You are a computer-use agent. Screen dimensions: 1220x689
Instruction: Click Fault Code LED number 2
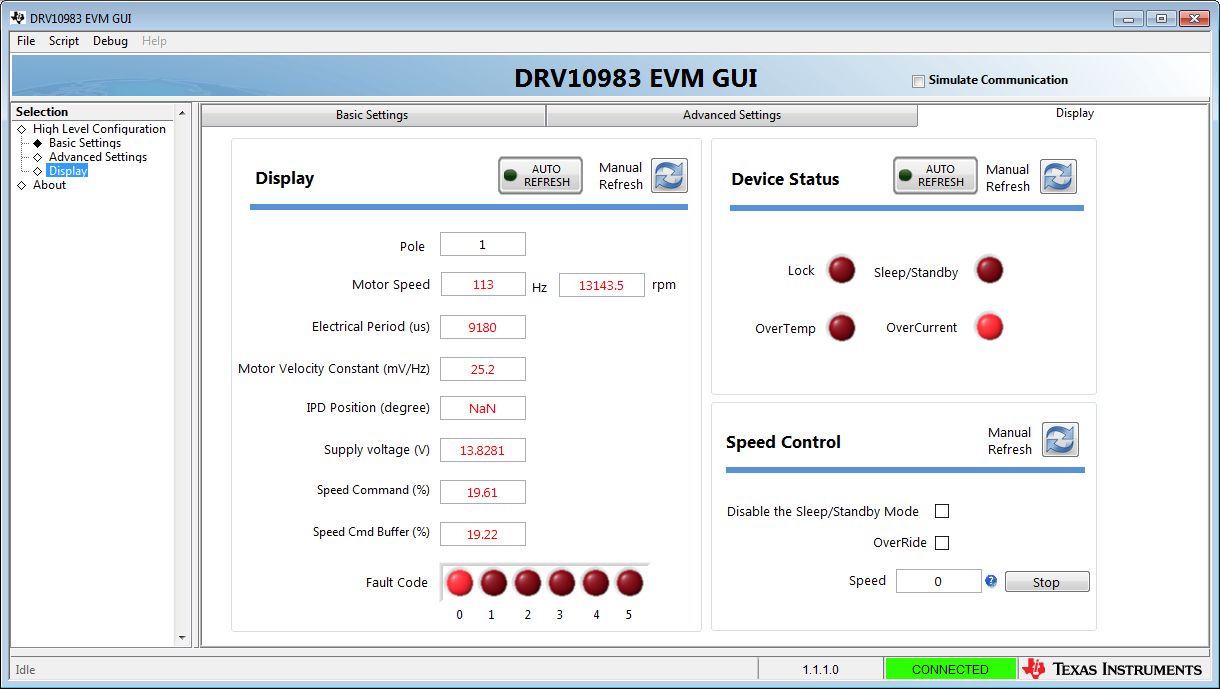[528, 583]
